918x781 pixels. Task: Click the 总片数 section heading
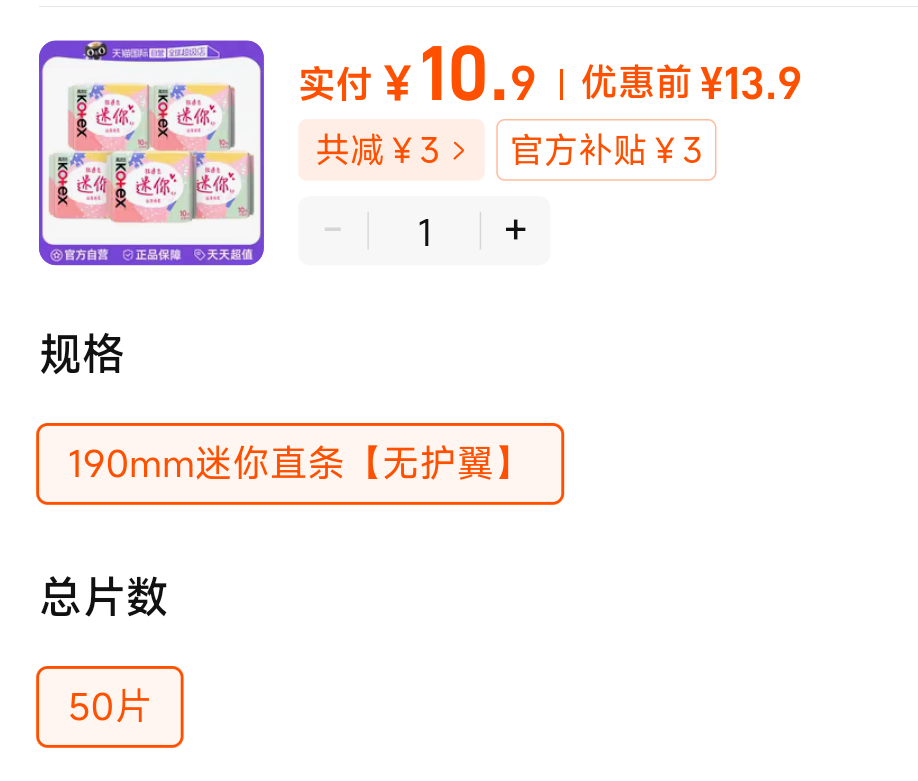tap(104, 597)
